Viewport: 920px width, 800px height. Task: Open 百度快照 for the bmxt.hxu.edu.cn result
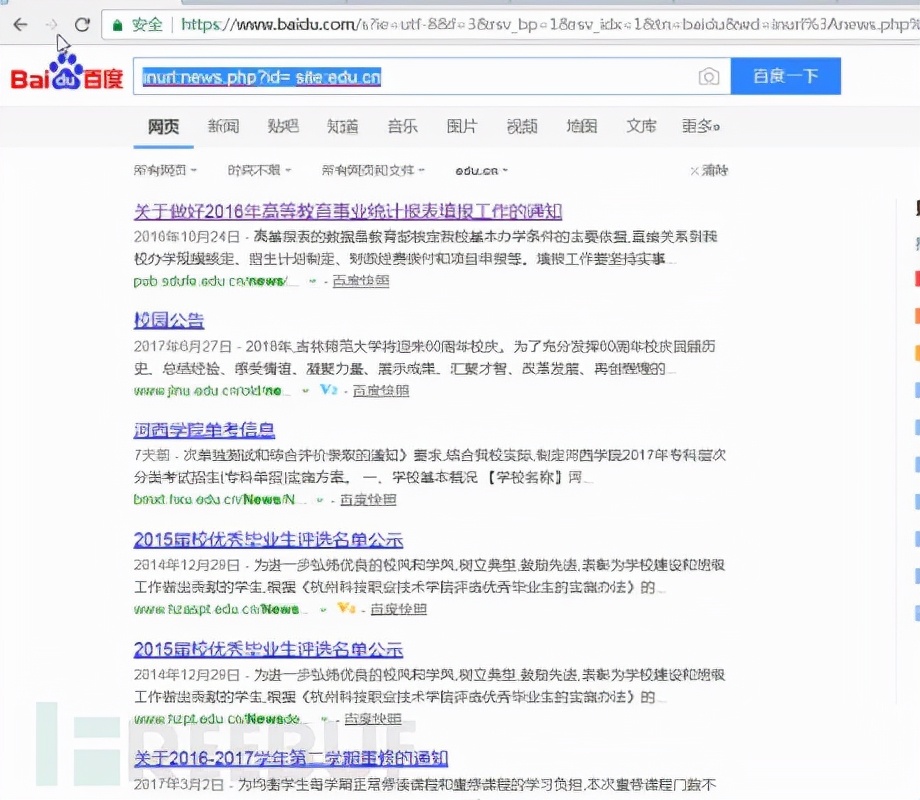368,499
